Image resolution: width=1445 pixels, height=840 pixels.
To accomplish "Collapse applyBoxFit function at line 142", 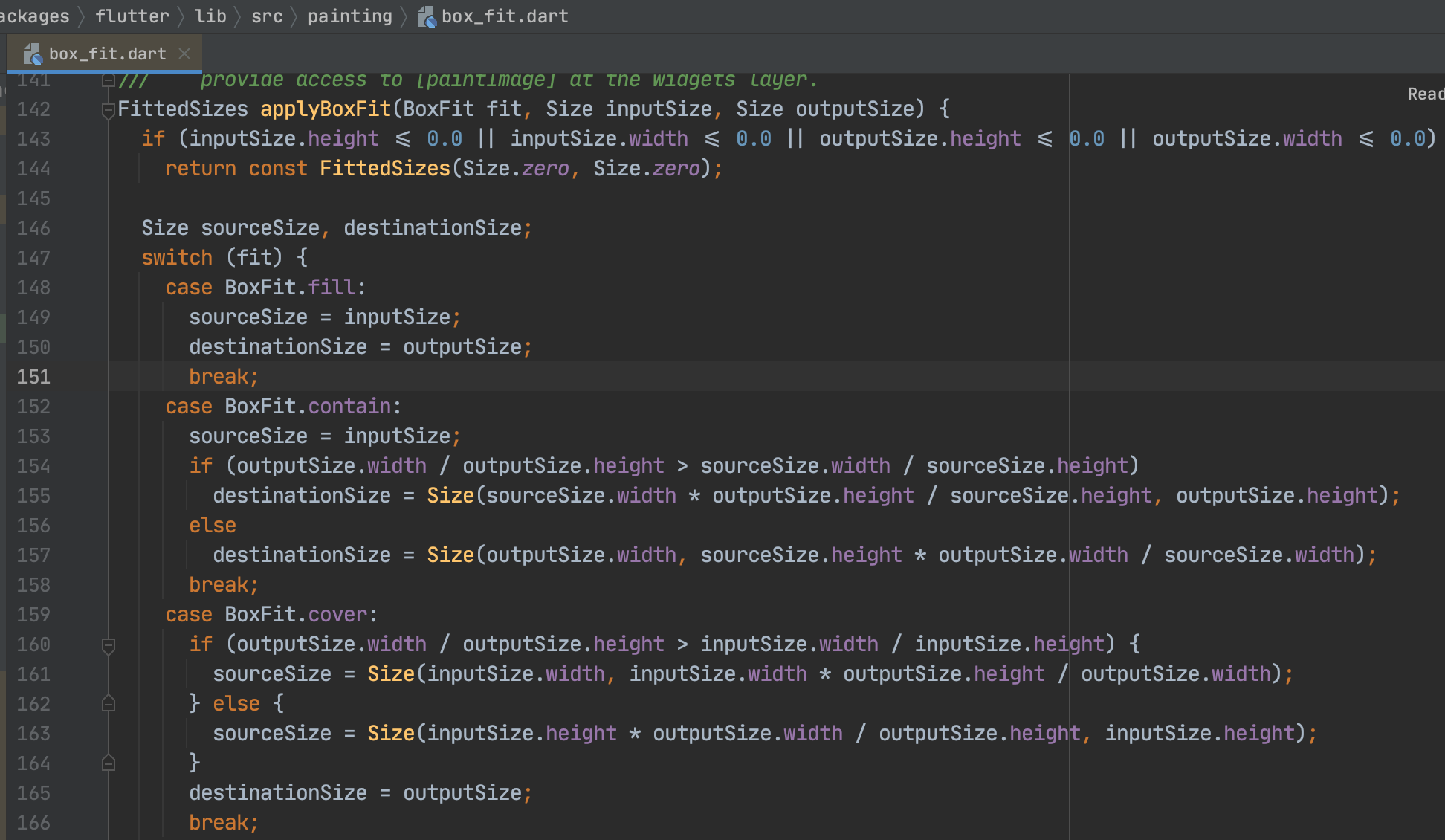I will point(109,110).
